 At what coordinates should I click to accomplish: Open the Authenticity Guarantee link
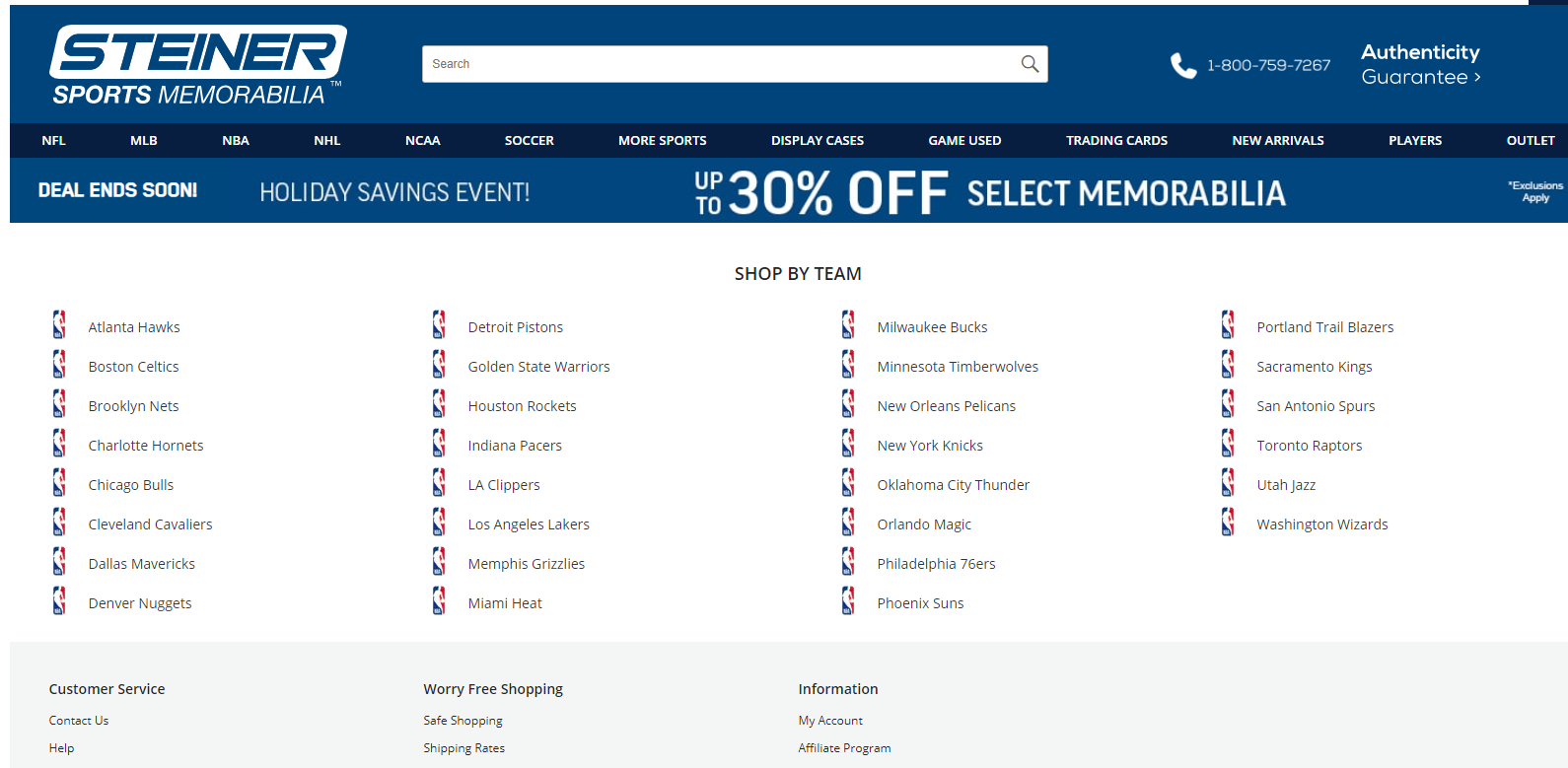[1420, 64]
